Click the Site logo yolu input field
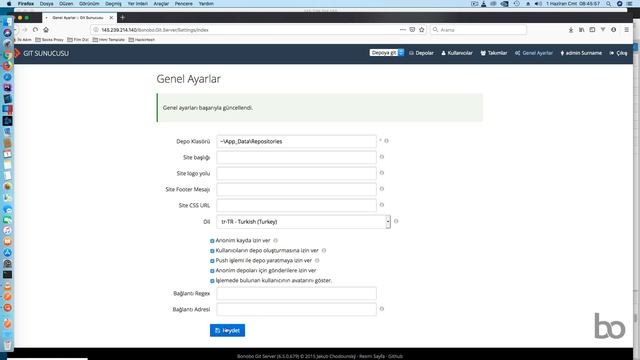640x360 pixels. pos(296,173)
